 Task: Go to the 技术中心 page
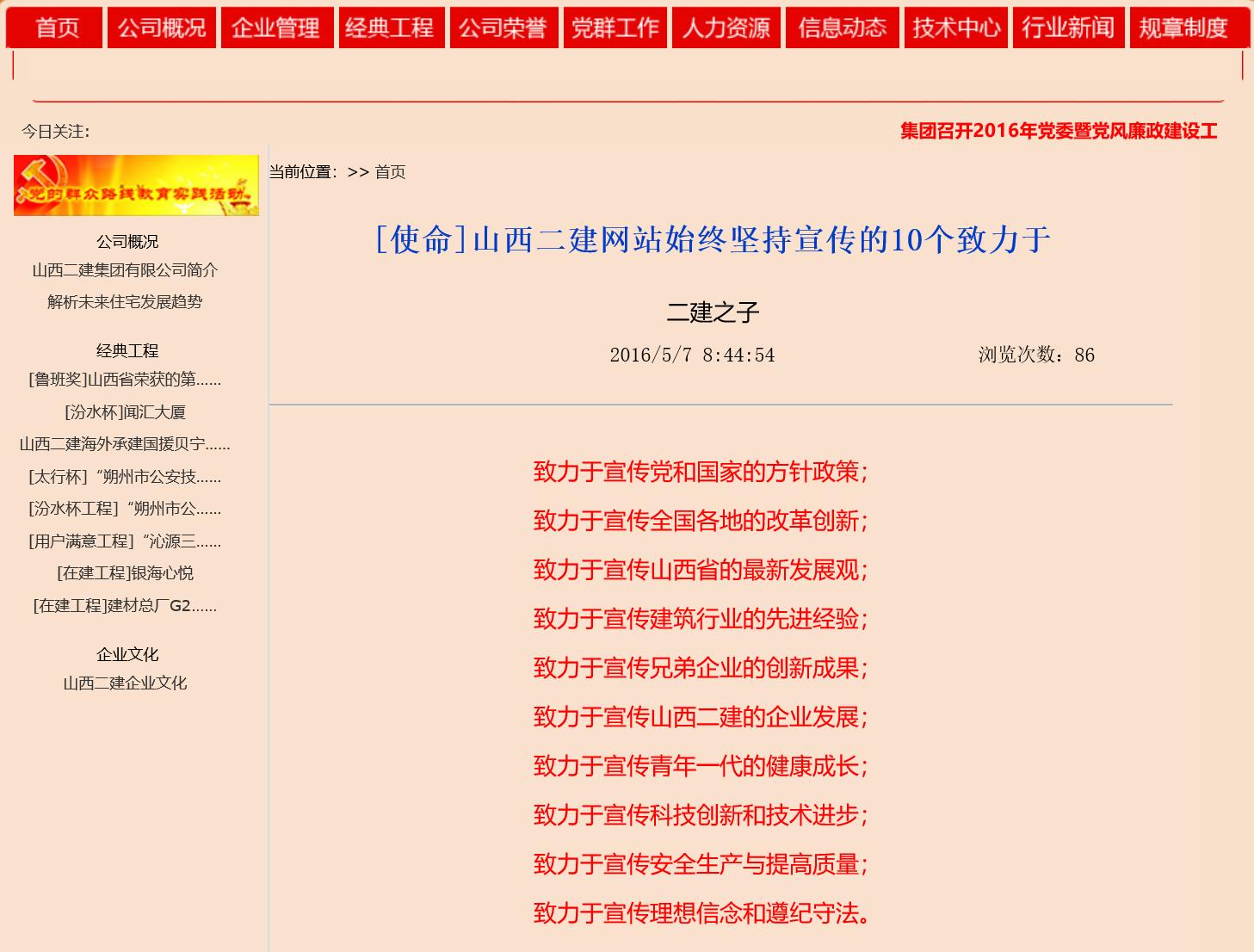pos(956,28)
